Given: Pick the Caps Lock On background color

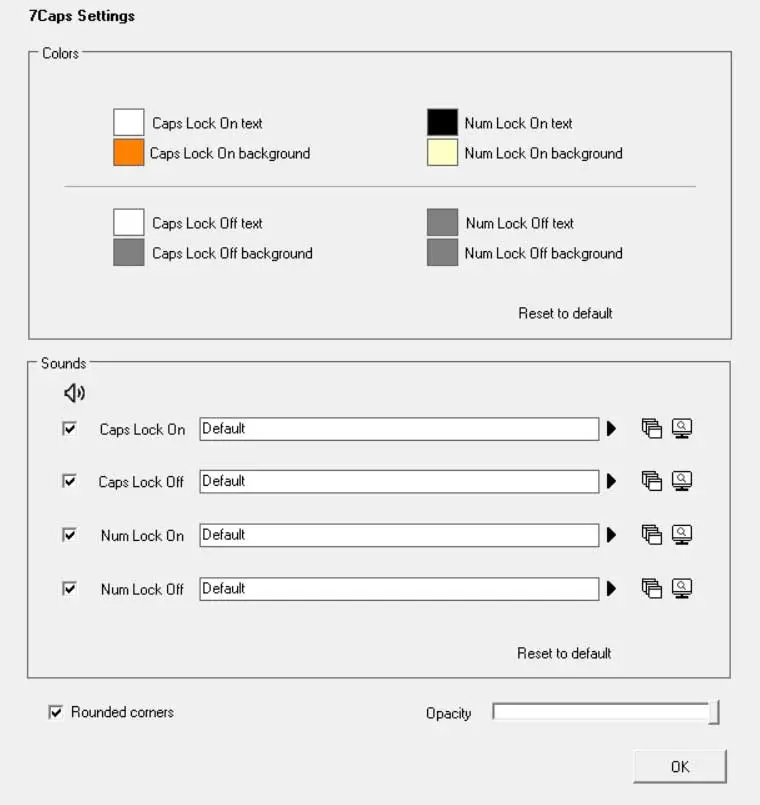Looking at the screenshot, I should point(129,153).
